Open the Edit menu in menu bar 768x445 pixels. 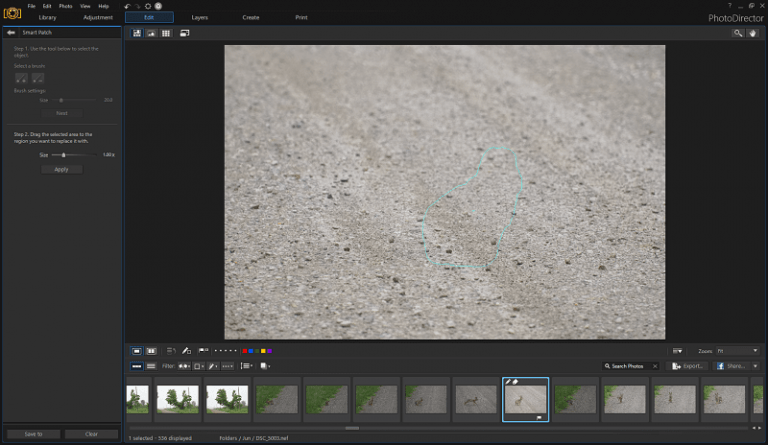(47, 6)
